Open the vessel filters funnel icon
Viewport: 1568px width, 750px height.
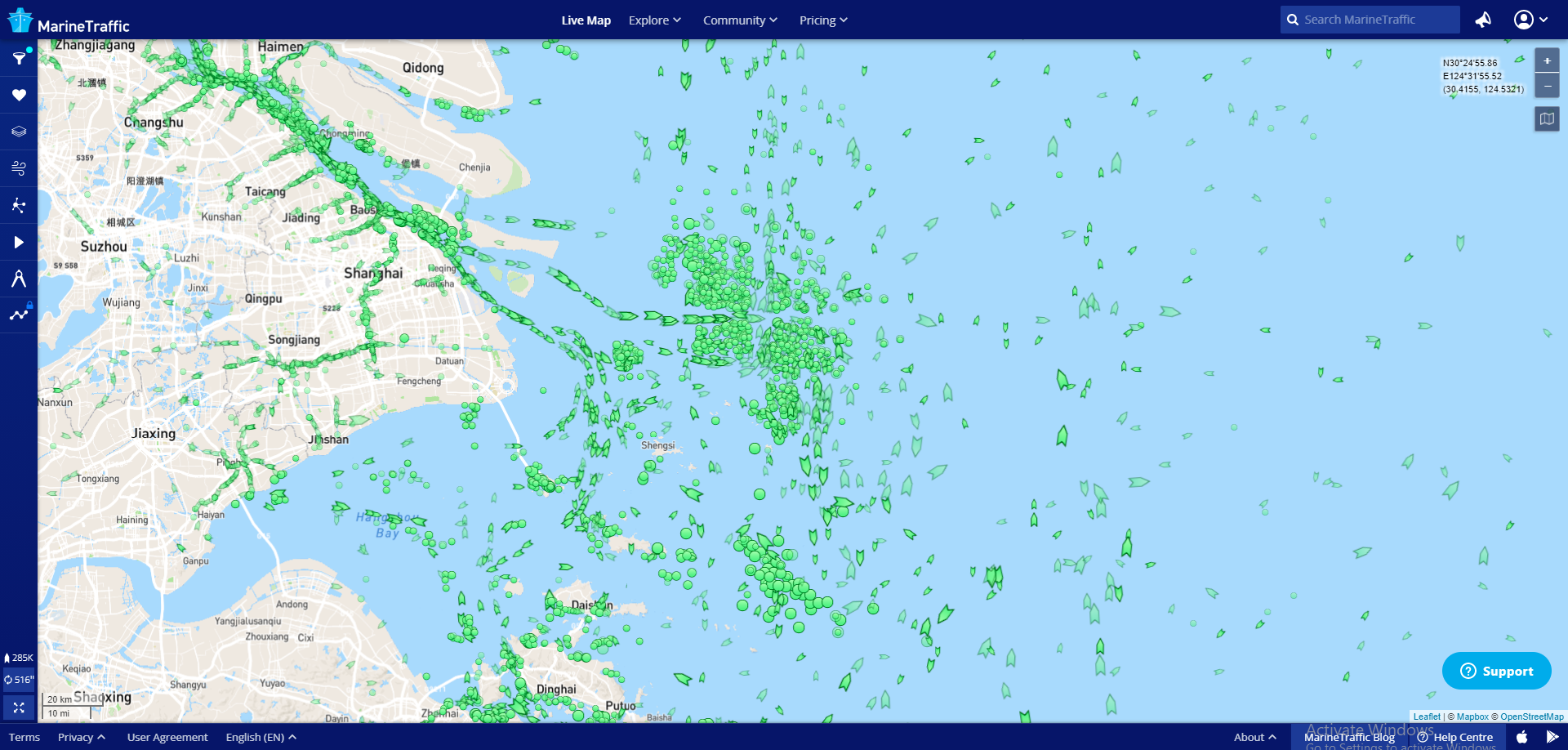click(19, 58)
